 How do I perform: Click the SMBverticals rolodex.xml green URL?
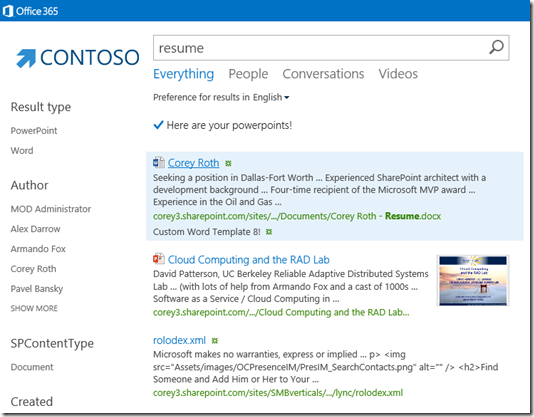[278, 393]
